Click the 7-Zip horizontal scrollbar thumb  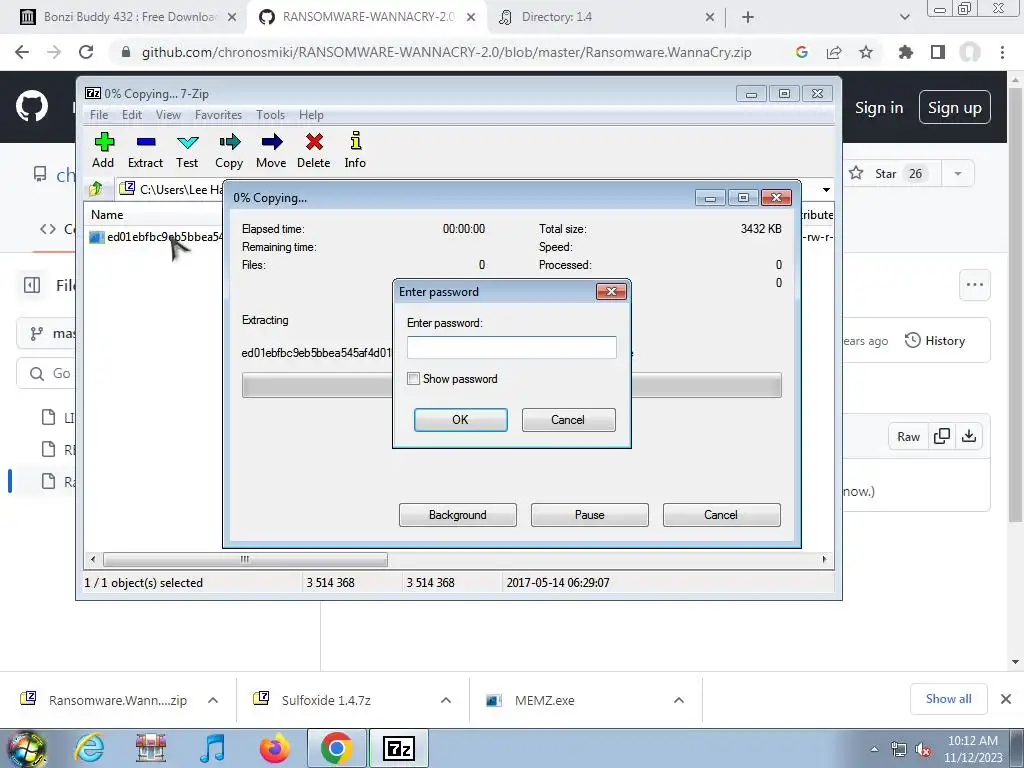point(245,560)
